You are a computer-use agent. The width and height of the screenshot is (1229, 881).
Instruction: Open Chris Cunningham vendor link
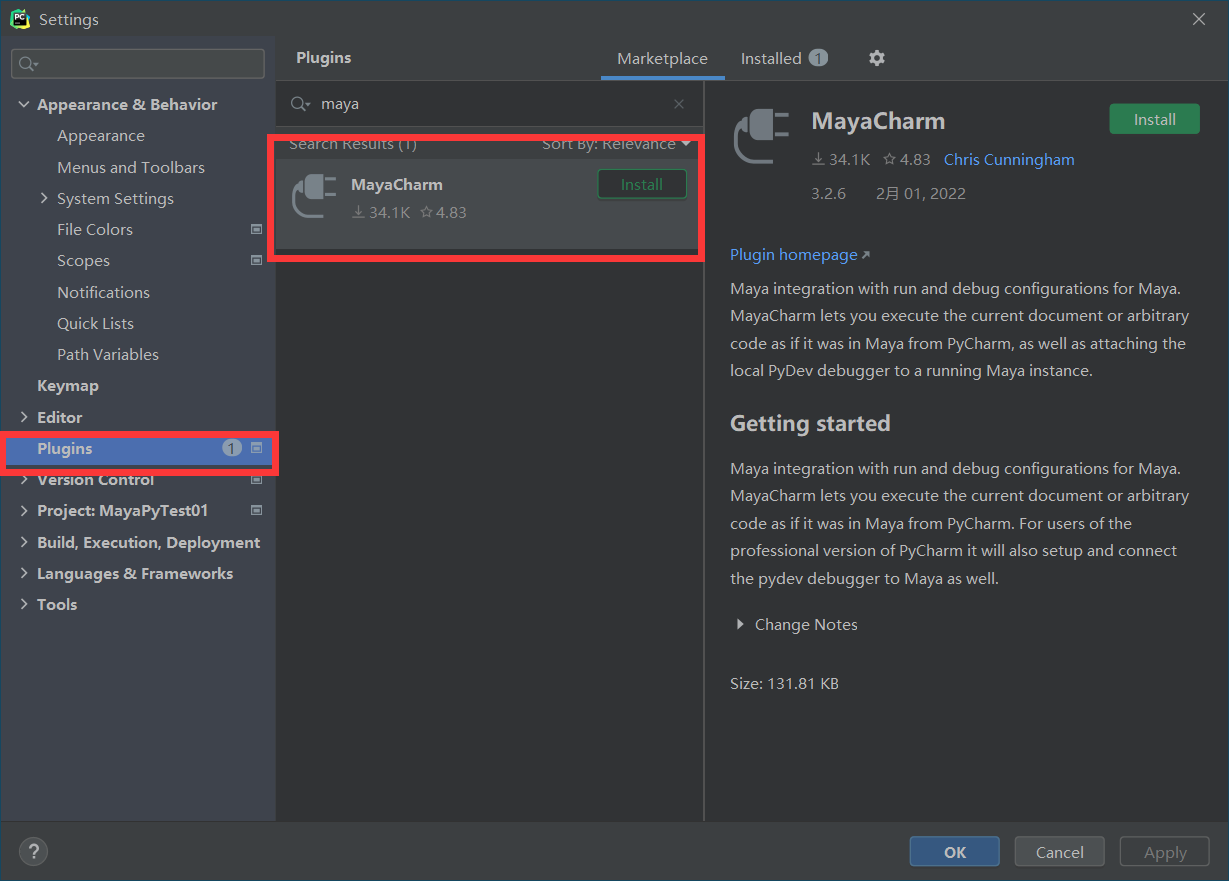[x=1009, y=159]
